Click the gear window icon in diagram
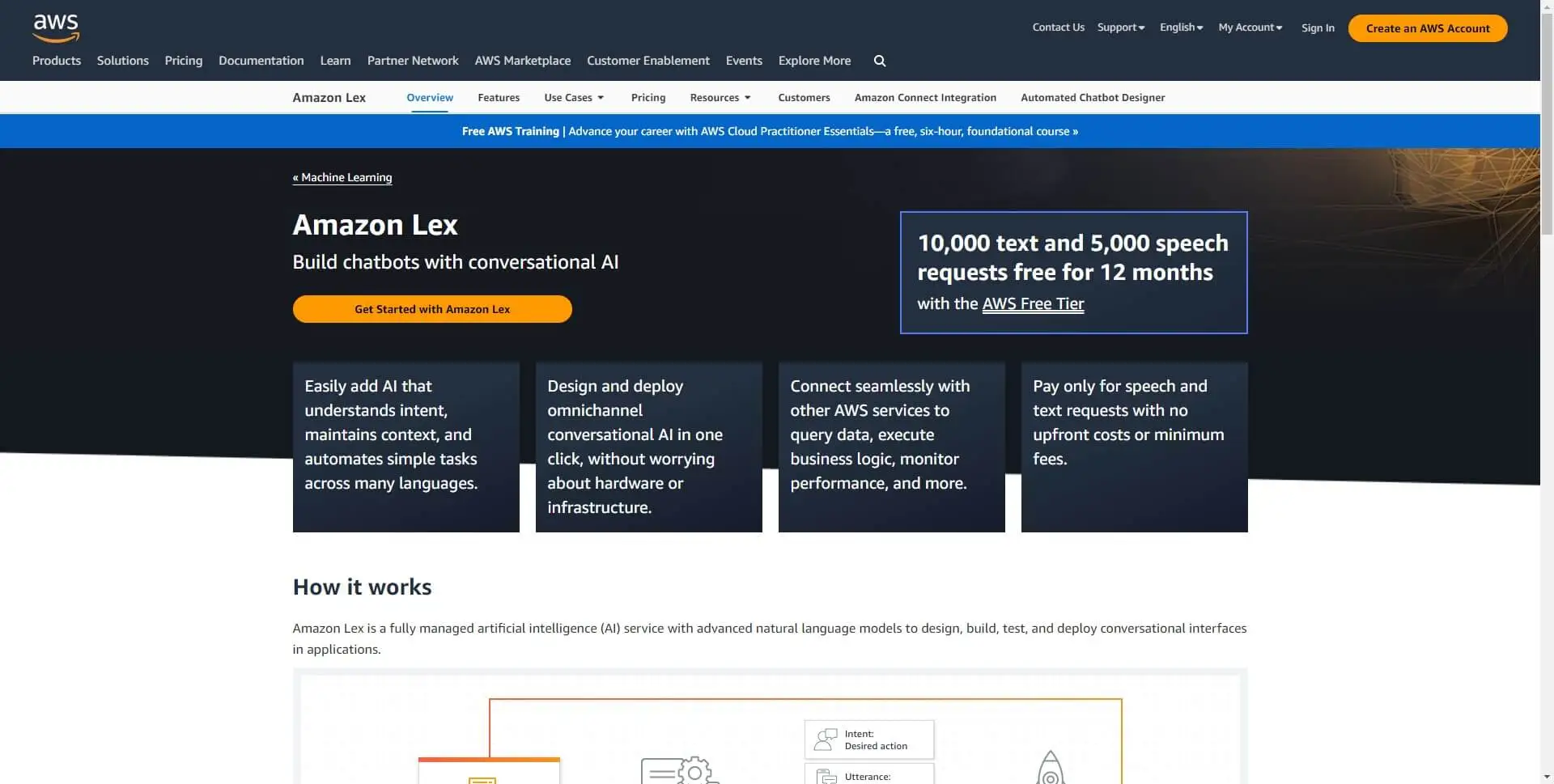The image size is (1554, 784). click(x=680, y=771)
